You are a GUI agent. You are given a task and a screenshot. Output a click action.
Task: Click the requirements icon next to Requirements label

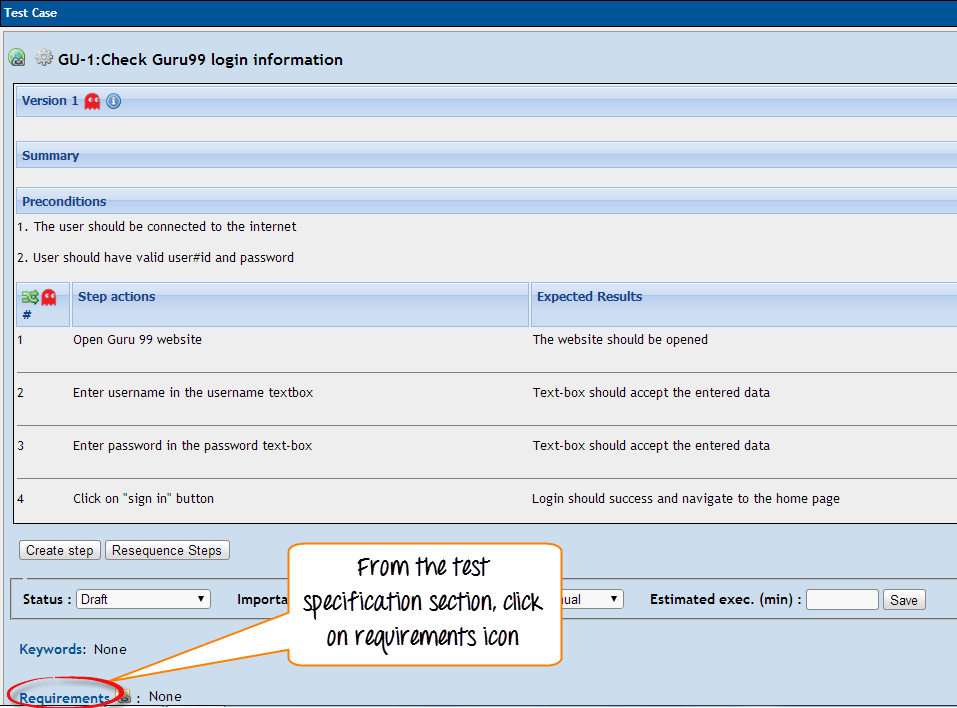[x=124, y=697]
